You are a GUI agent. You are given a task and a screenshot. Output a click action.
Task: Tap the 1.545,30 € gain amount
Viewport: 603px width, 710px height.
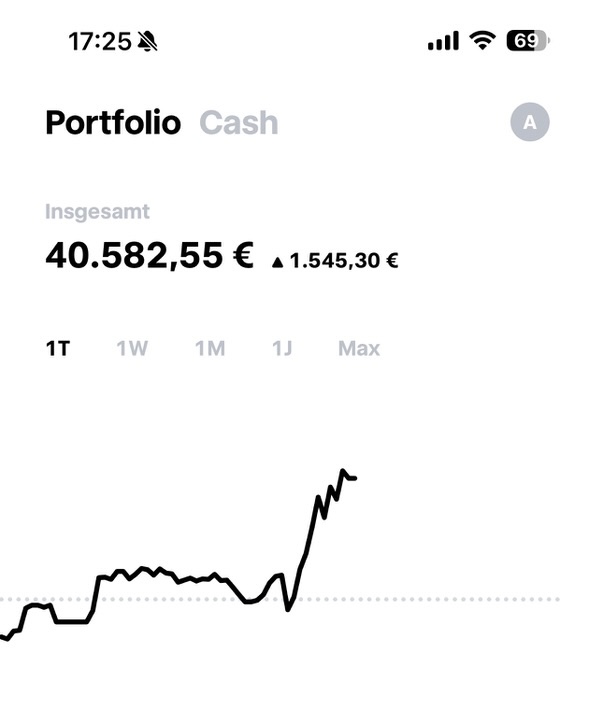[x=344, y=262]
